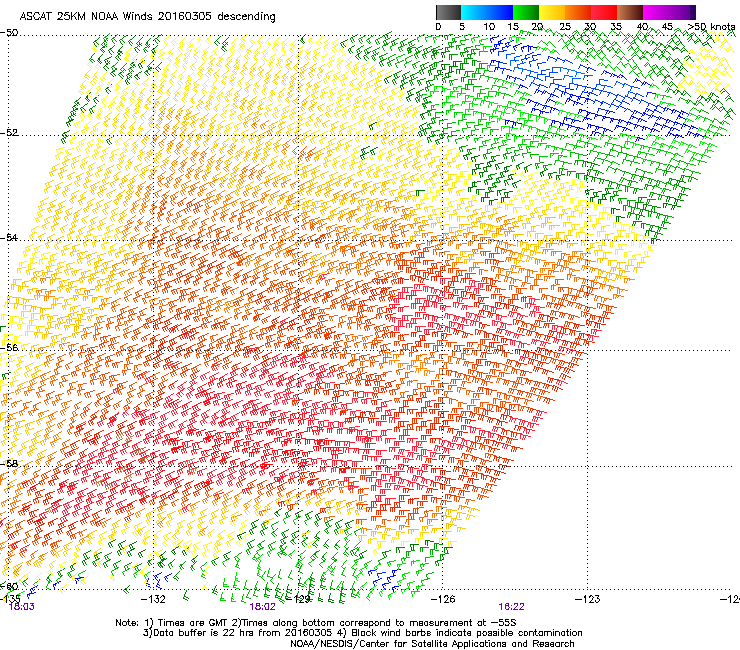Click the orange 25–30 knots legend segment

[578, 12]
